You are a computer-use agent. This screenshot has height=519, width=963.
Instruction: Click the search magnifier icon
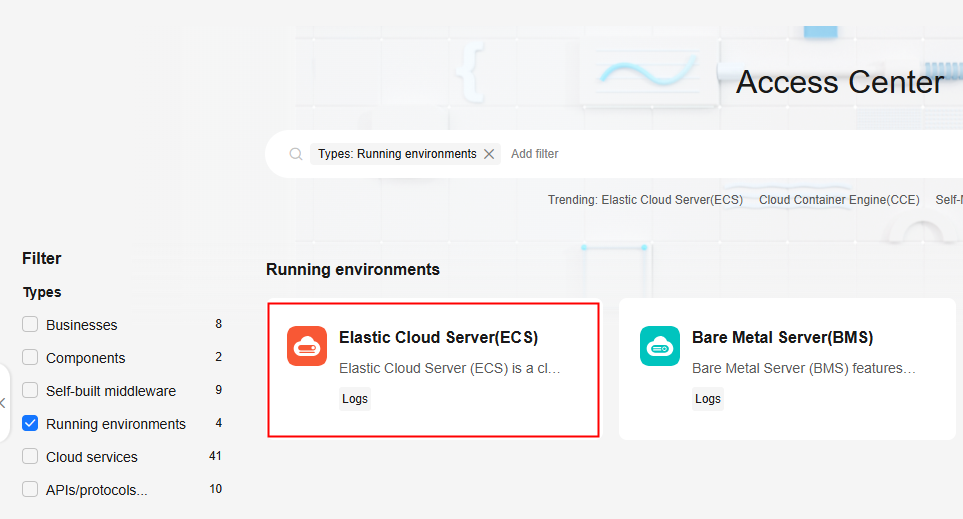click(x=296, y=154)
